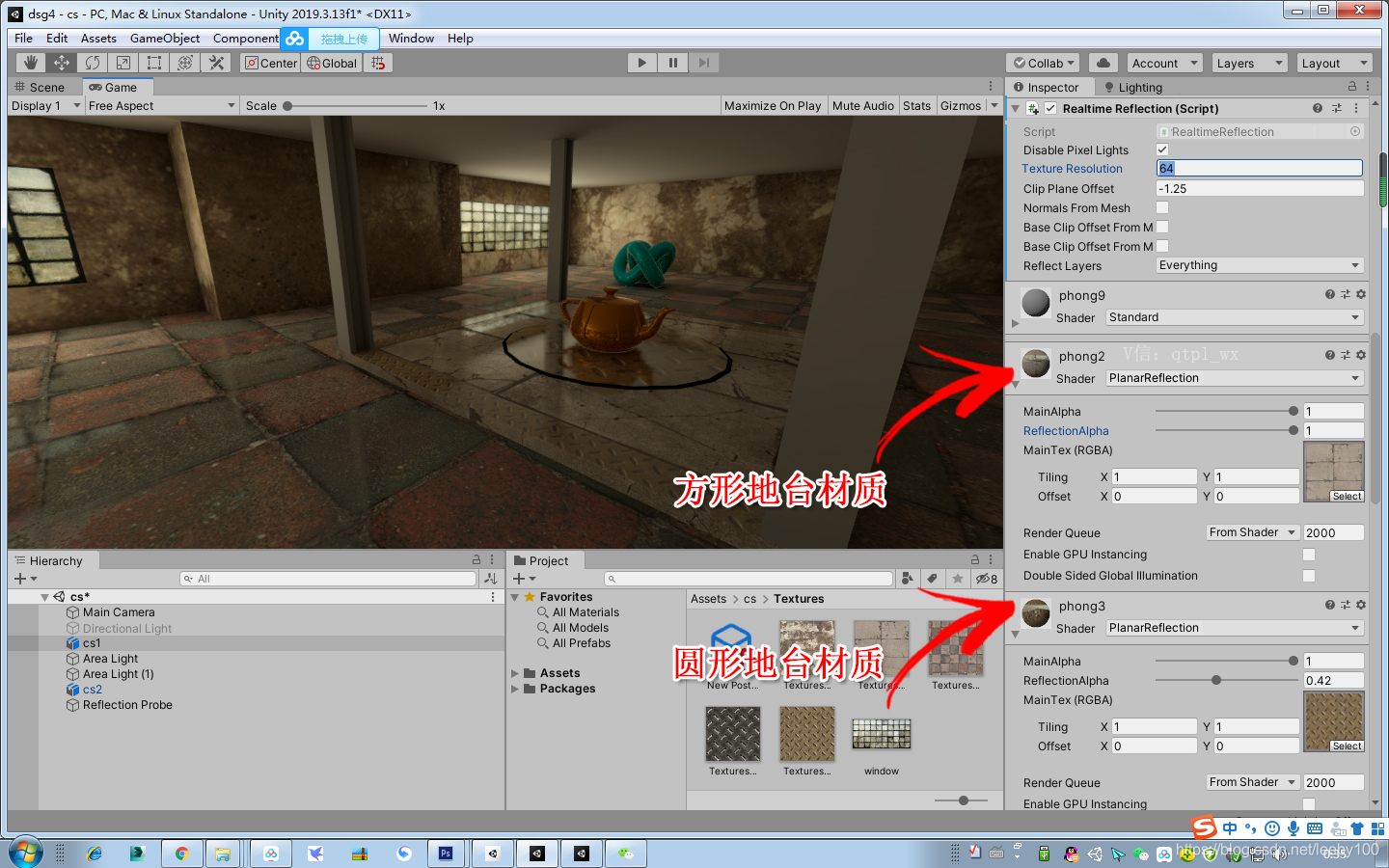Viewport: 1389px width, 868px height.
Task: Lock the Hierarchy panel
Action: [x=477, y=559]
